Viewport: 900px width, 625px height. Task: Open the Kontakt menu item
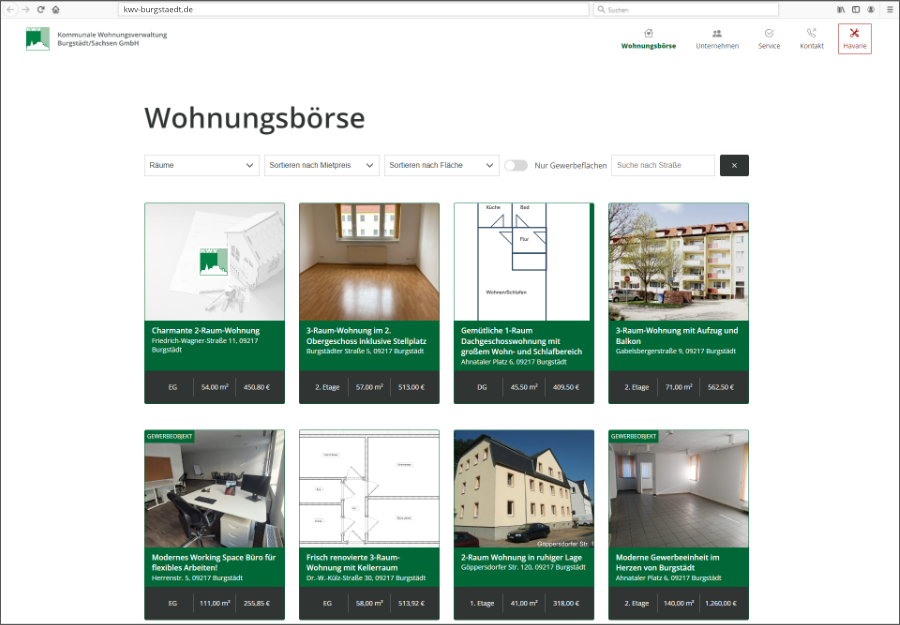pos(812,39)
